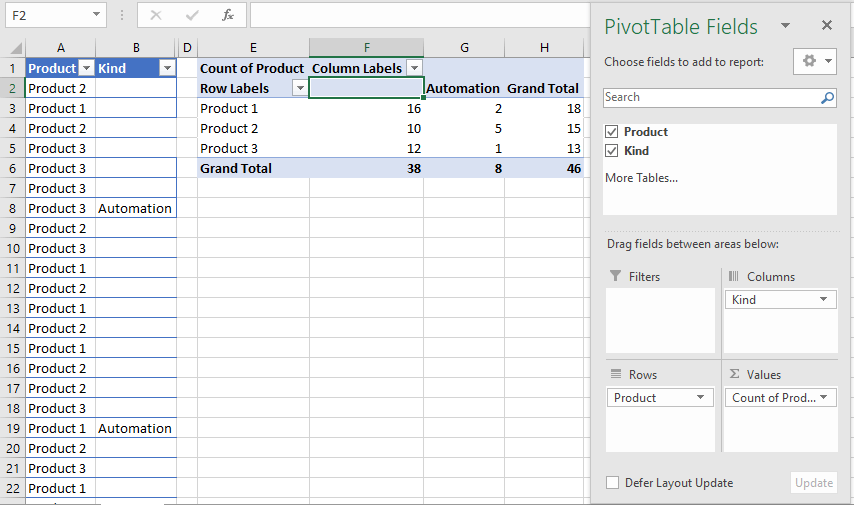
Task: Select column B header
Action: click(136, 48)
